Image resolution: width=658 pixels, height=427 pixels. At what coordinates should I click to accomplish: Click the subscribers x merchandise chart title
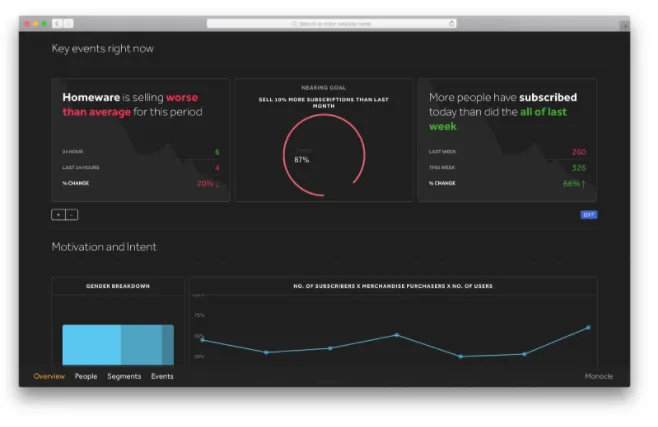(393, 286)
